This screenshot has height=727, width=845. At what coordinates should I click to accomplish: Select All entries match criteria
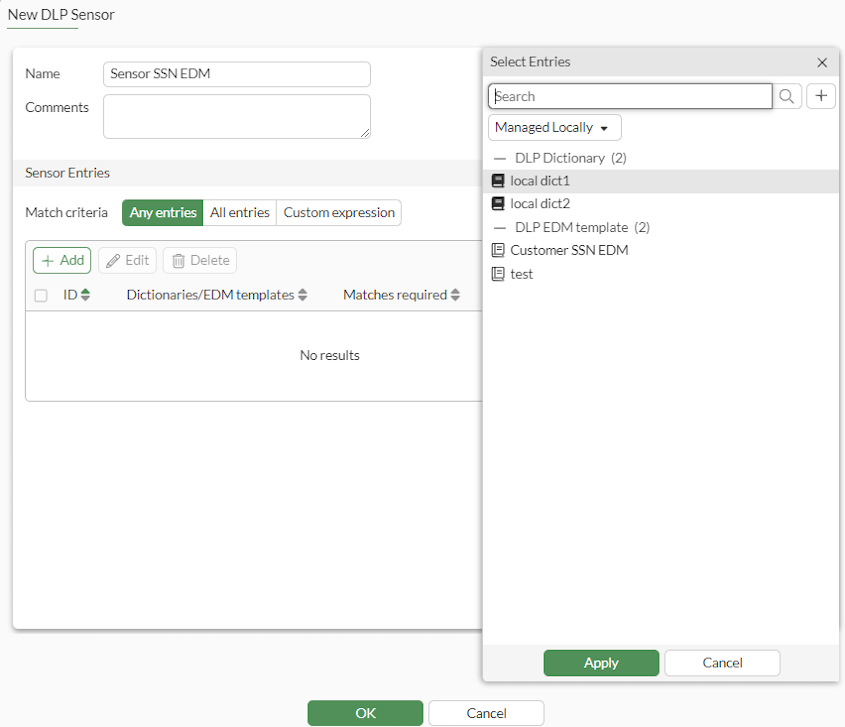[240, 212]
